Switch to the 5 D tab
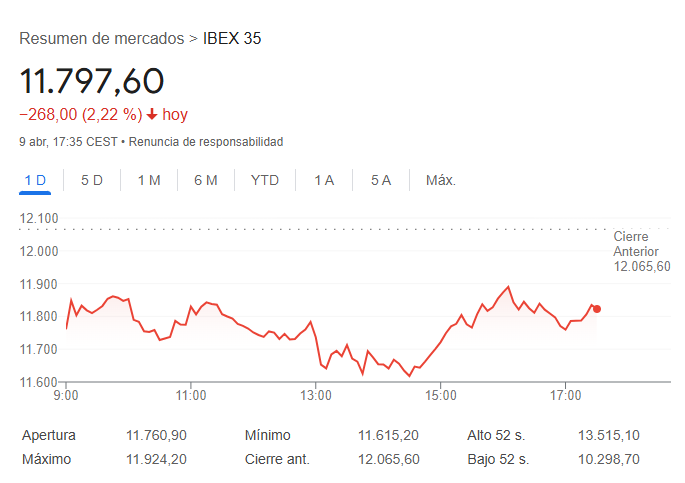The width and height of the screenshot is (685, 483). (92, 181)
